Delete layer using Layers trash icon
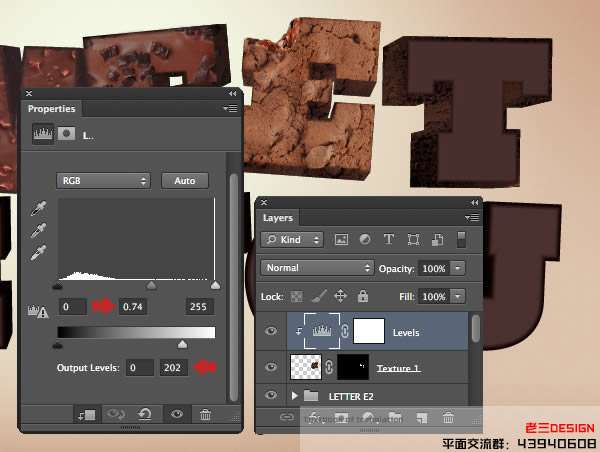 (x=448, y=418)
